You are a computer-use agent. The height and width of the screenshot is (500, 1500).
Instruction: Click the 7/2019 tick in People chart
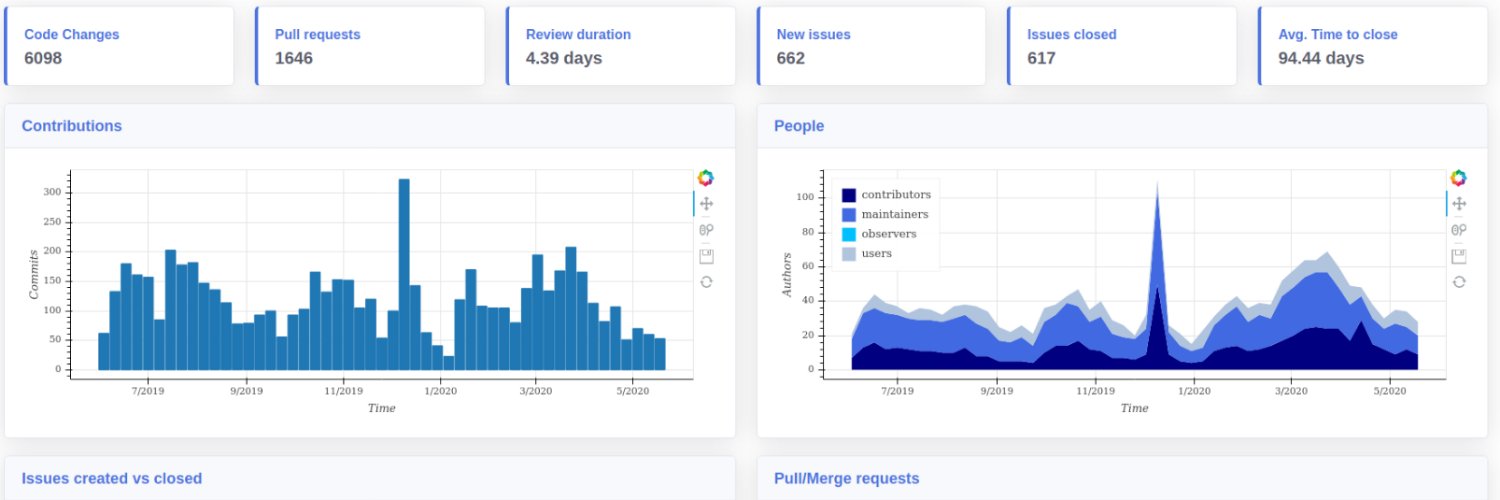pyautogui.click(x=897, y=391)
